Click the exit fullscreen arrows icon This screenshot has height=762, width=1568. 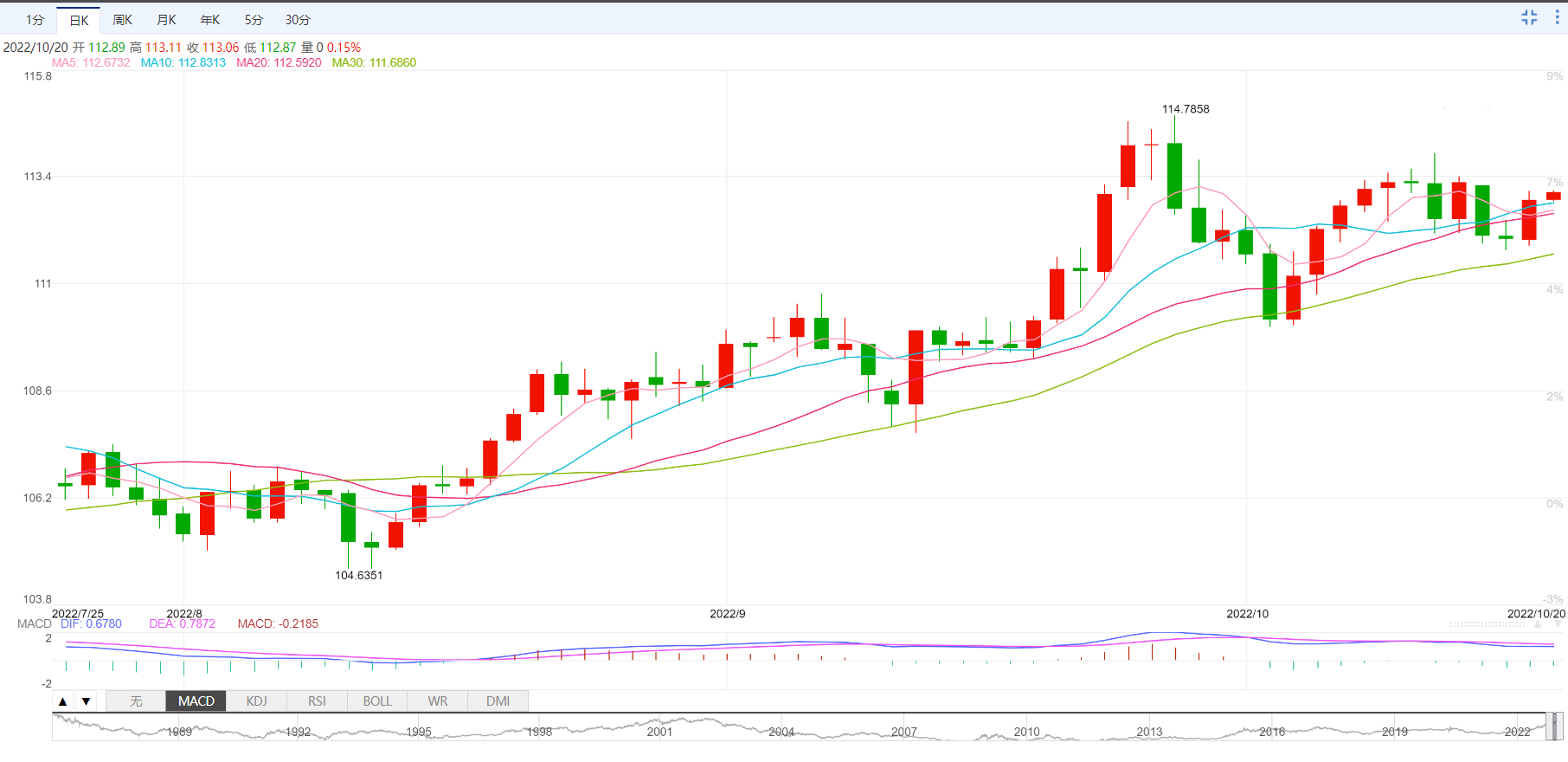(1529, 17)
